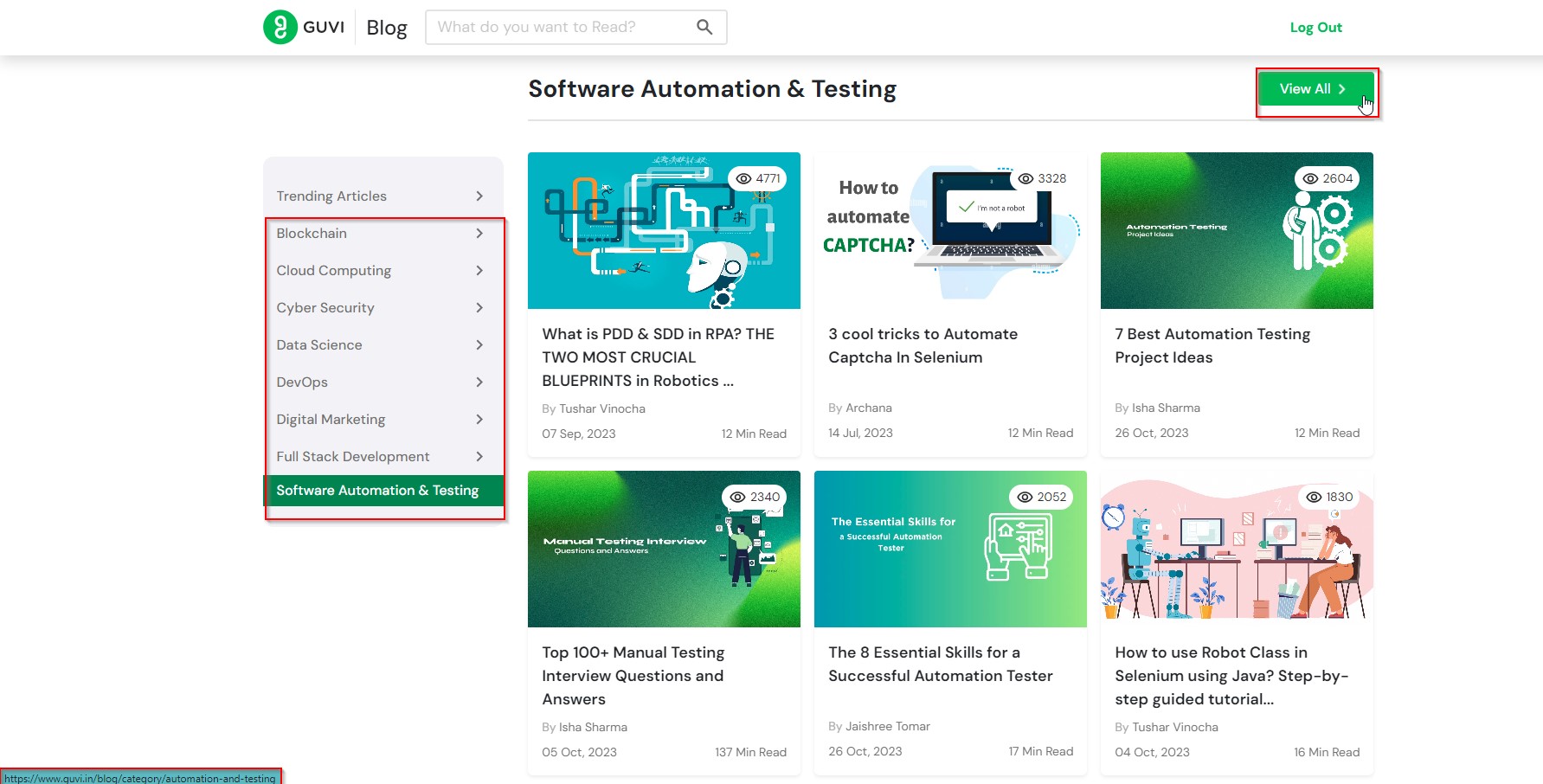Image resolution: width=1543 pixels, height=784 pixels.
Task: Click the eye views badge showing 2604
Action: pyautogui.click(x=1328, y=179)
